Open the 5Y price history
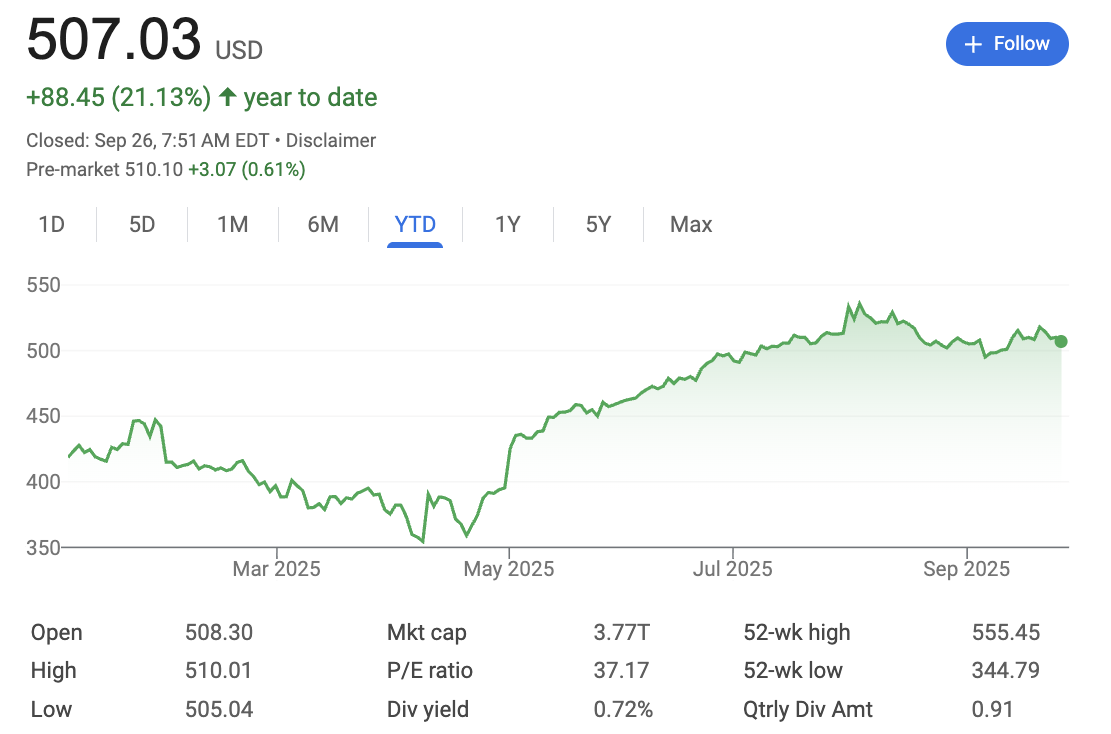 [597, 224]
